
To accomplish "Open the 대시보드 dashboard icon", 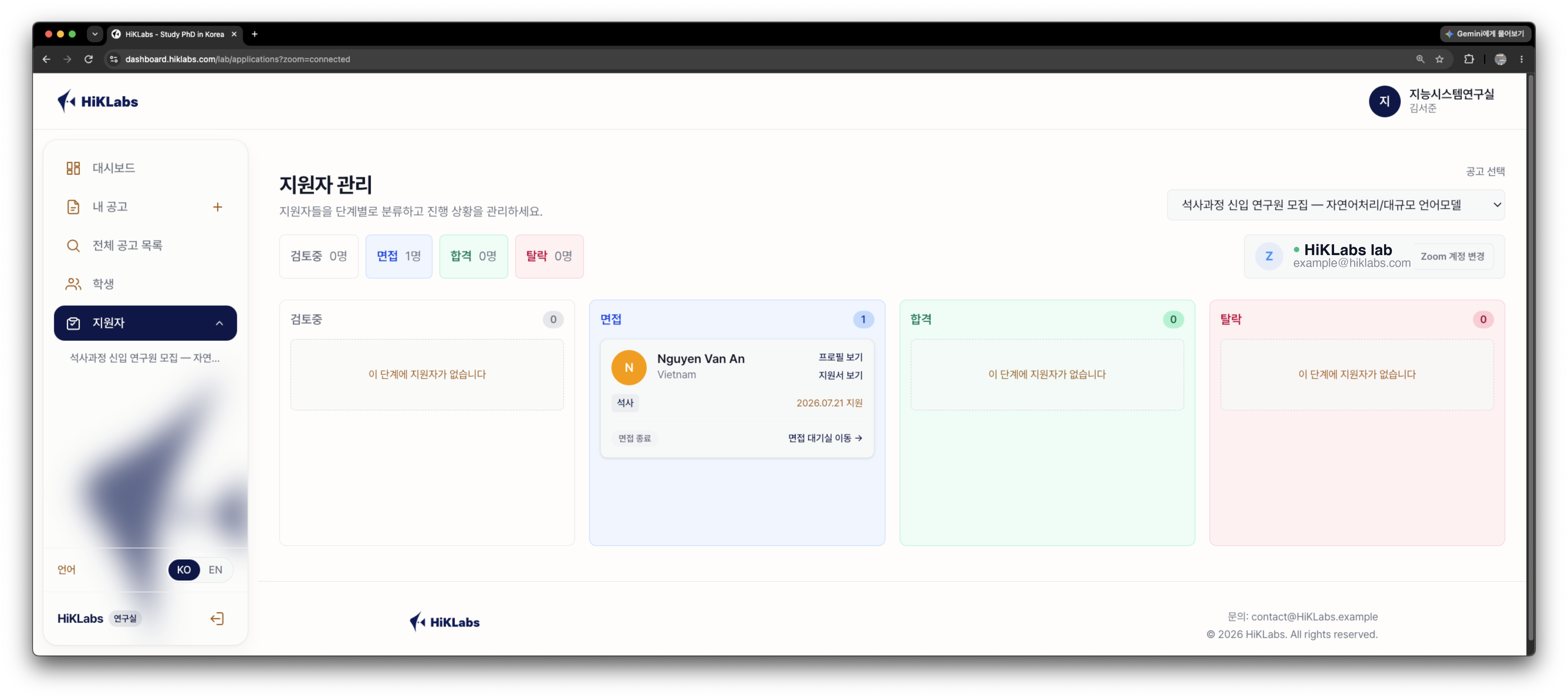I will tap(73, 168).
